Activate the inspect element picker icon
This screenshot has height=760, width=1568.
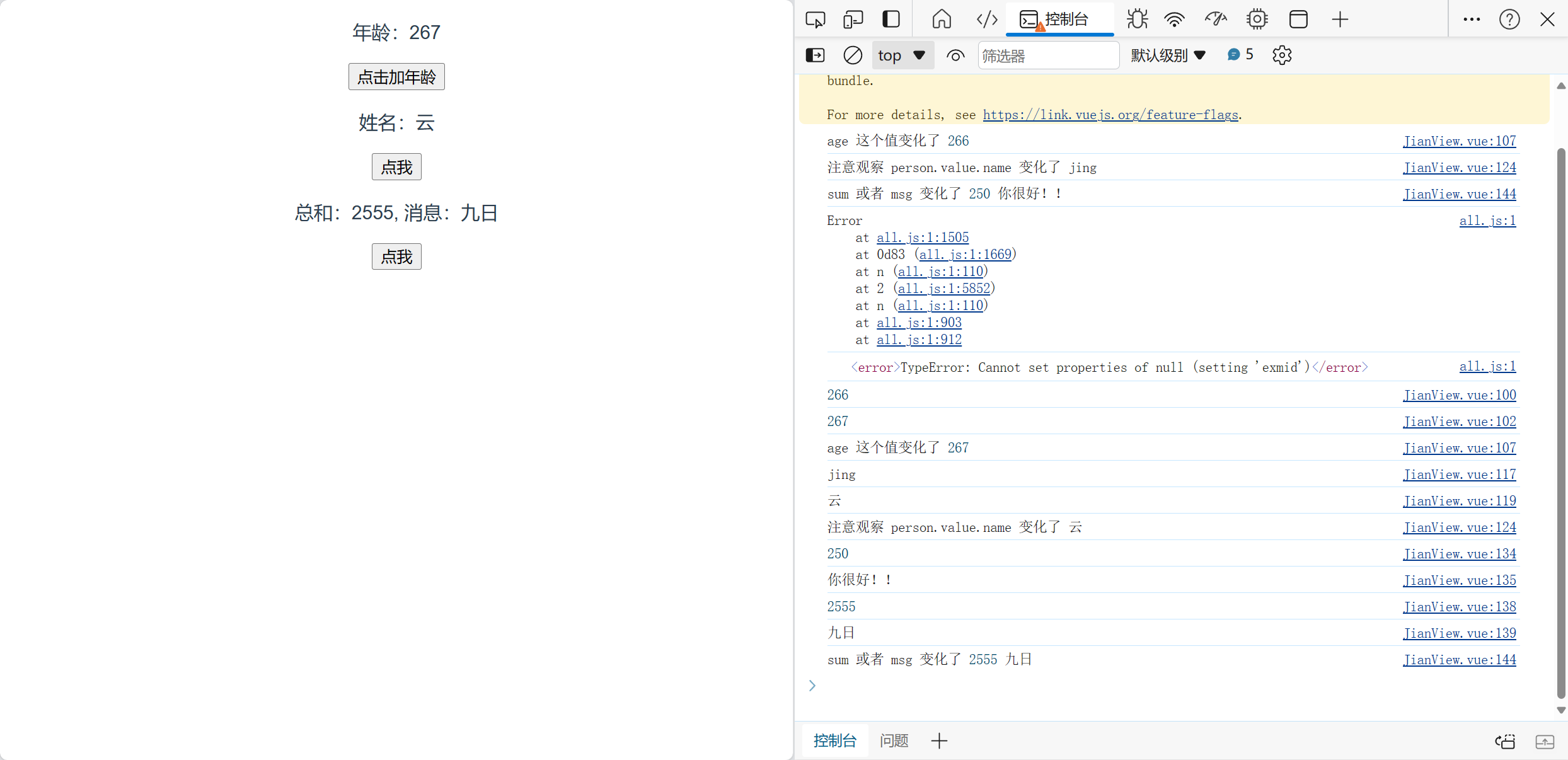[816, 20]
